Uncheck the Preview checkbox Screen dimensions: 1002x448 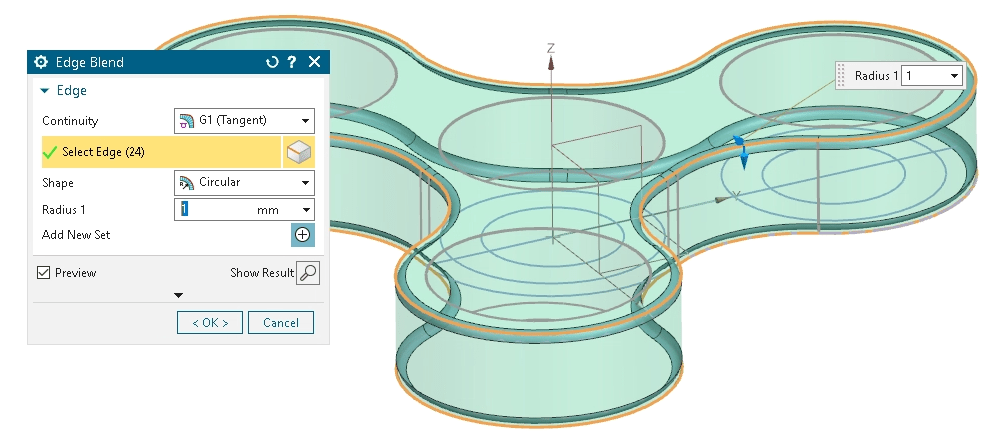coord(43,273)
